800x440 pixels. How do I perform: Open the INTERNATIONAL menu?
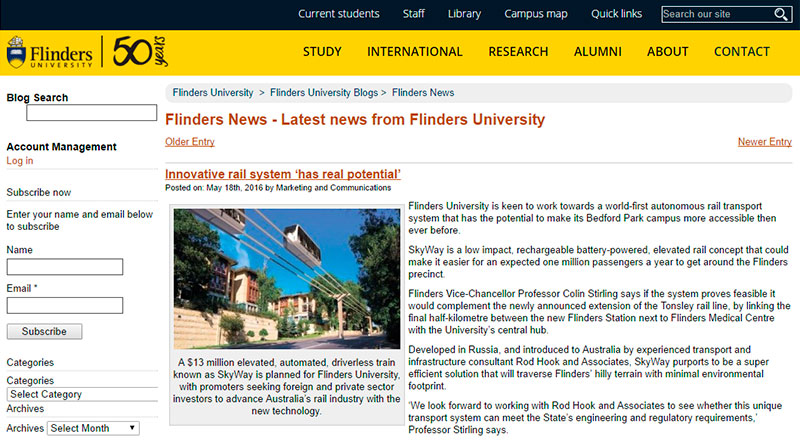(414, 52)
